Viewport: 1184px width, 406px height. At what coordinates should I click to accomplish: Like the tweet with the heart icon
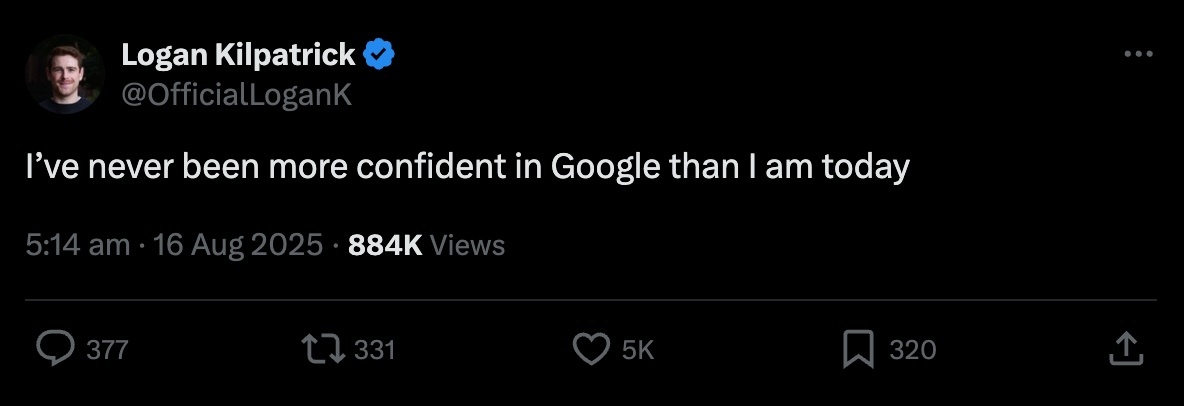591,349
